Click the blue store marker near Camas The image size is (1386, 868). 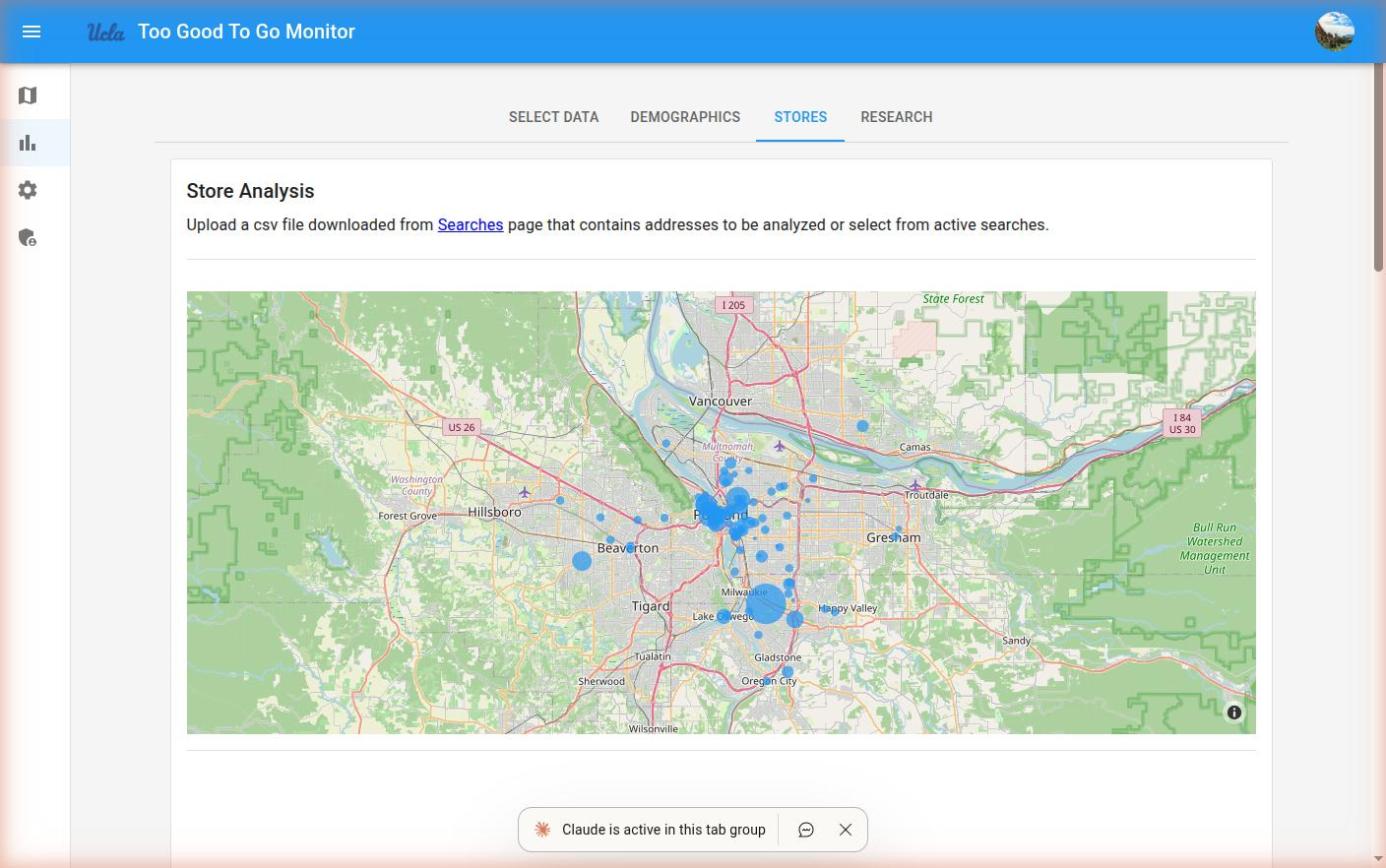coord(863,426)
